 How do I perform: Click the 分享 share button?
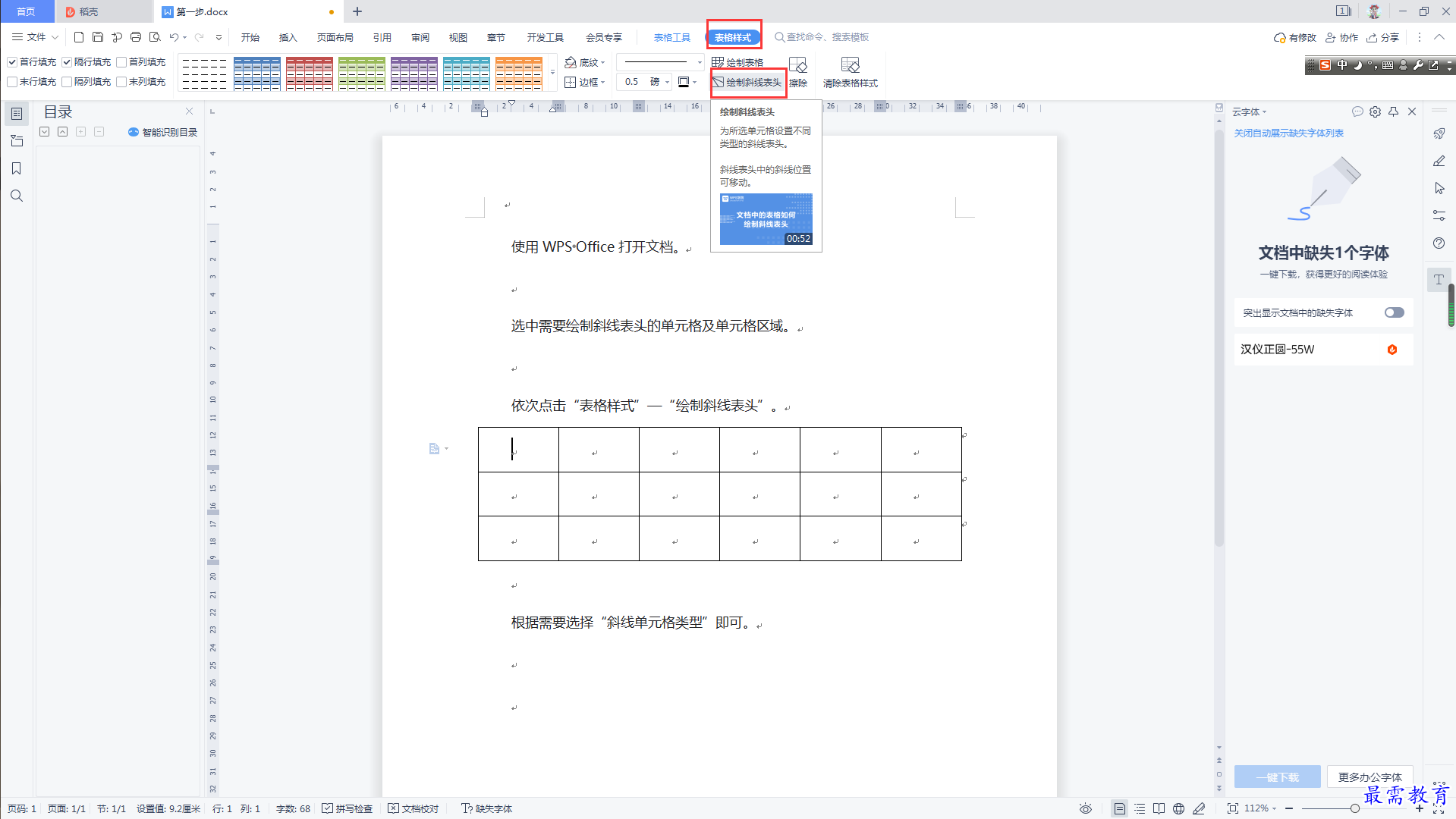(x=1383, y=37)
